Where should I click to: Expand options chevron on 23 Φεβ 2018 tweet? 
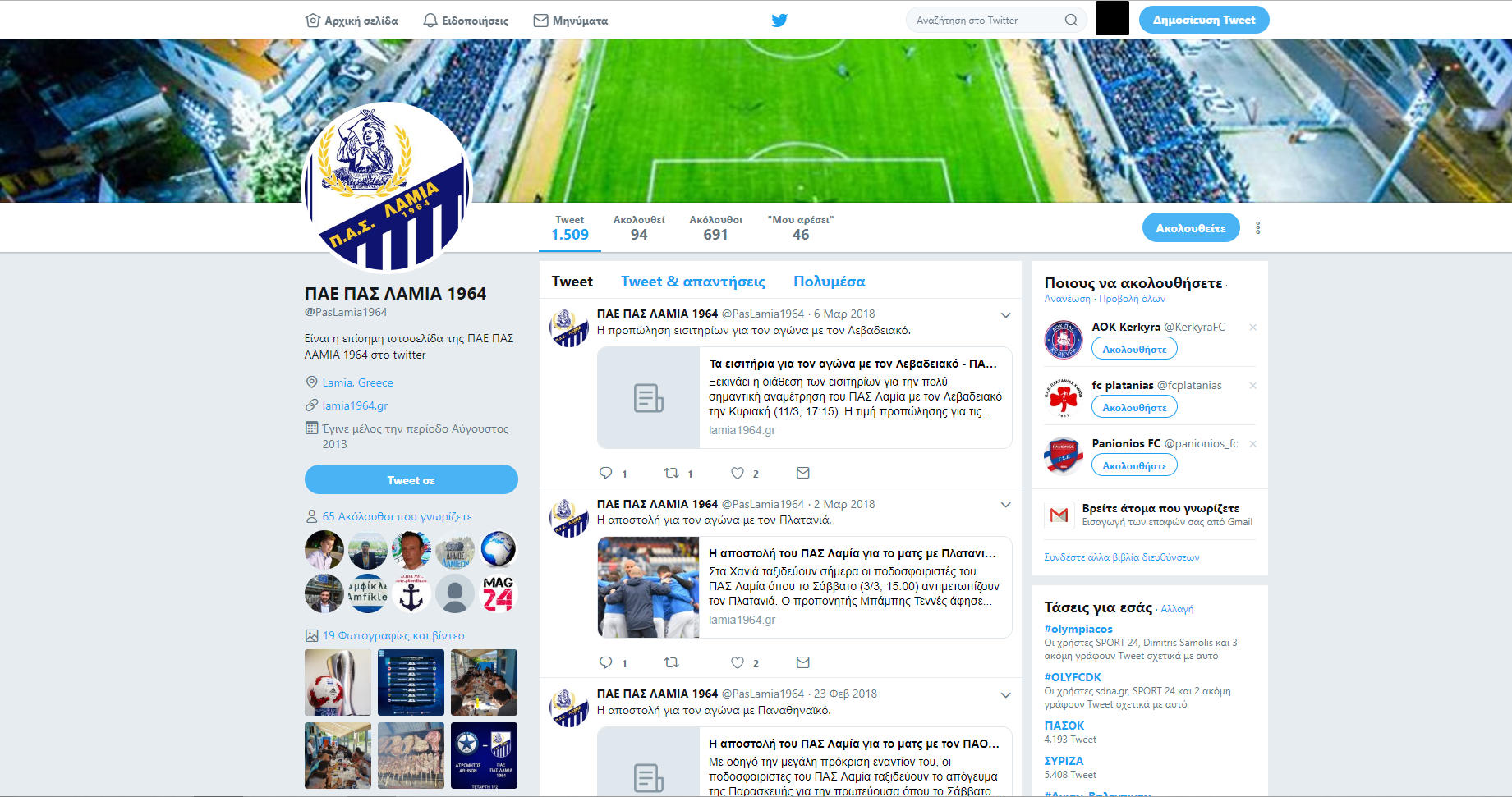tap(1005, 695)
